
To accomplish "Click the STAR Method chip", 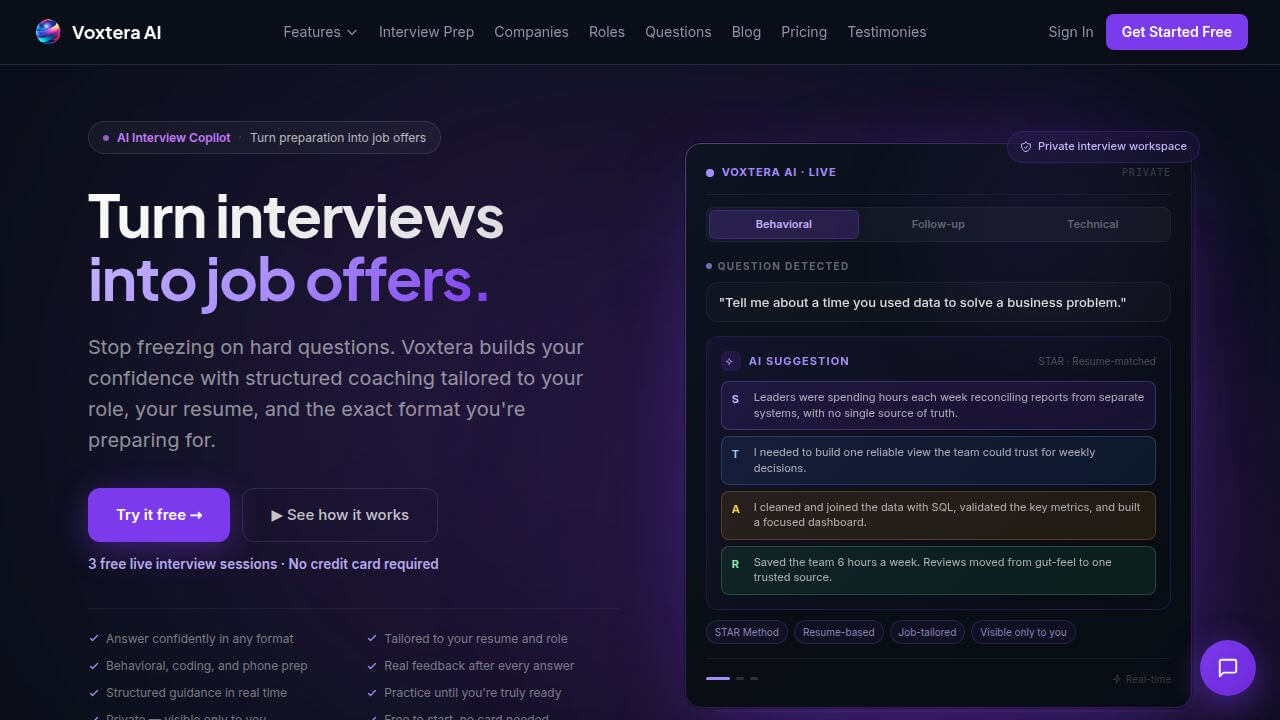I will [747, 632].
